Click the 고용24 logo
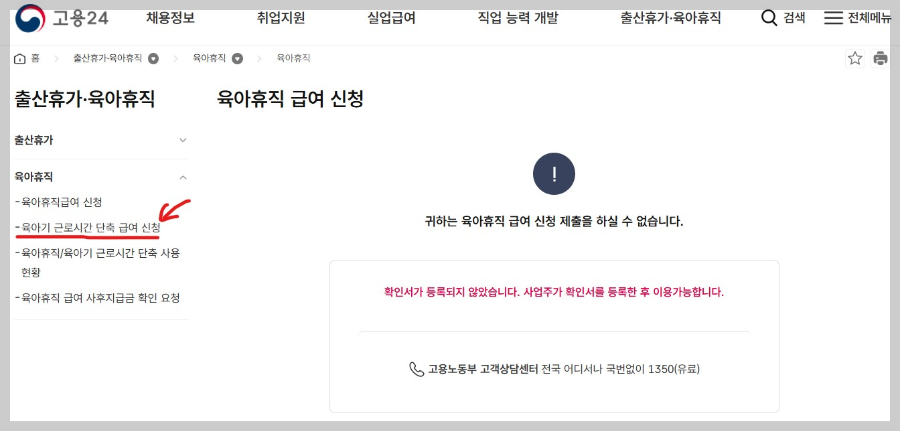This screenshot has height=431, width=900. [61, 18]
